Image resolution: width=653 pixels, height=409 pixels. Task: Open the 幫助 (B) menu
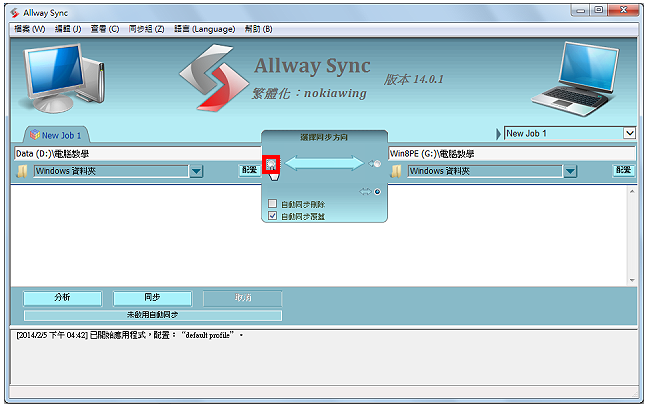258,29
